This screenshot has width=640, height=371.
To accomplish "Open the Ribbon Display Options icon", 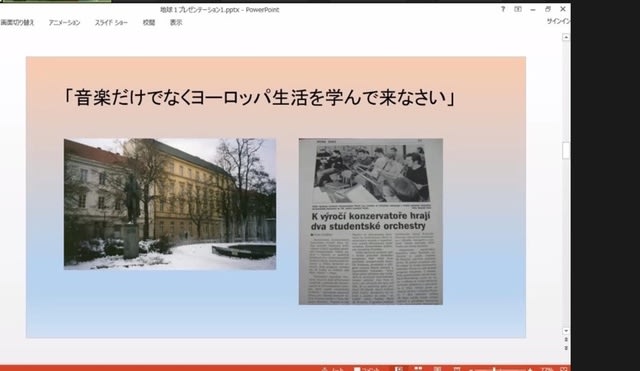I will pos(518,9).
